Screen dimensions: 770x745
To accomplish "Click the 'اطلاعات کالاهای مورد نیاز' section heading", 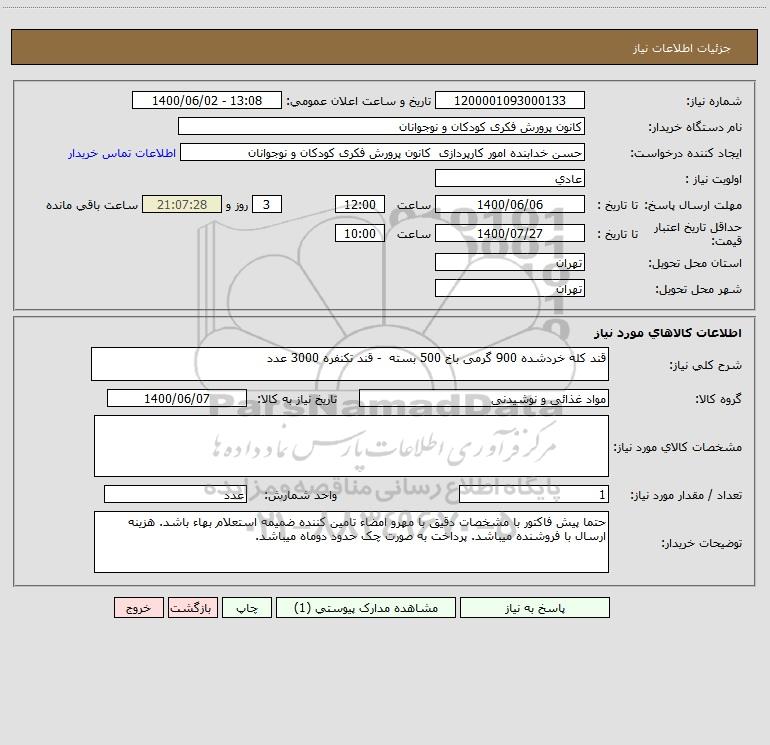I will coord(667,333).
